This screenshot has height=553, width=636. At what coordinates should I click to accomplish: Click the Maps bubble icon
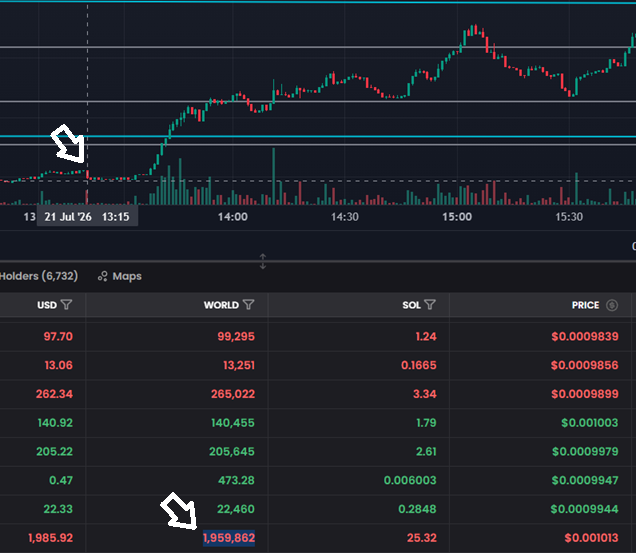coord(103,276)
